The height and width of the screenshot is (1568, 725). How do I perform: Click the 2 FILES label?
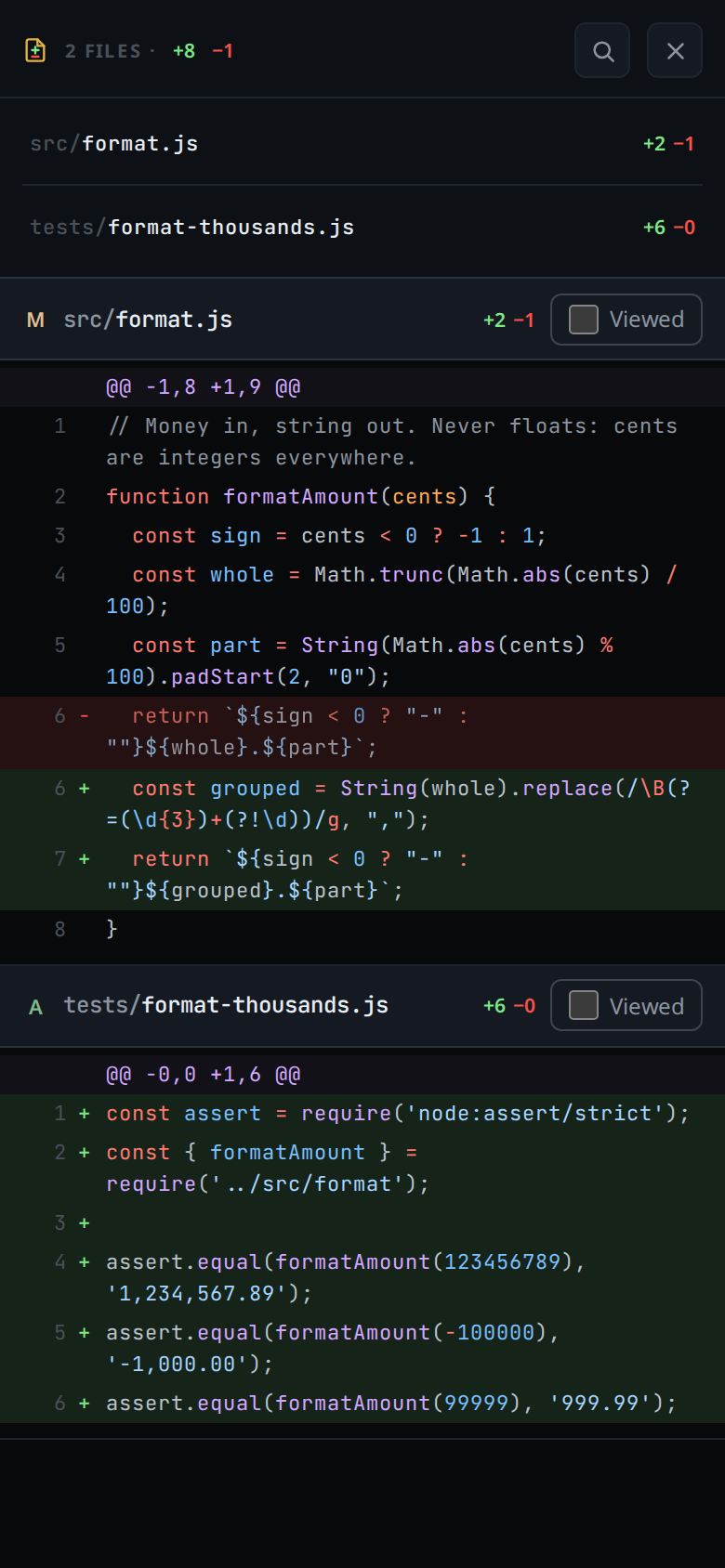click(102, 51)
